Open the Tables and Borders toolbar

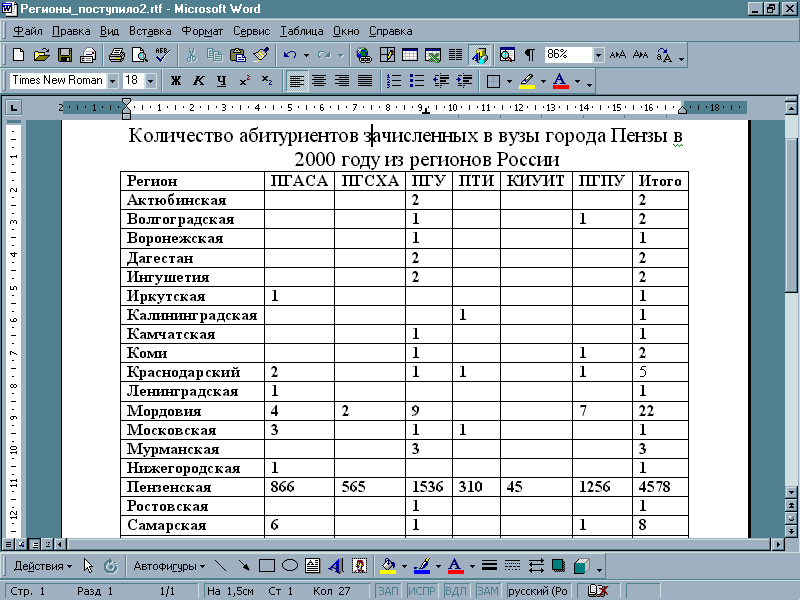pos(387,55)
